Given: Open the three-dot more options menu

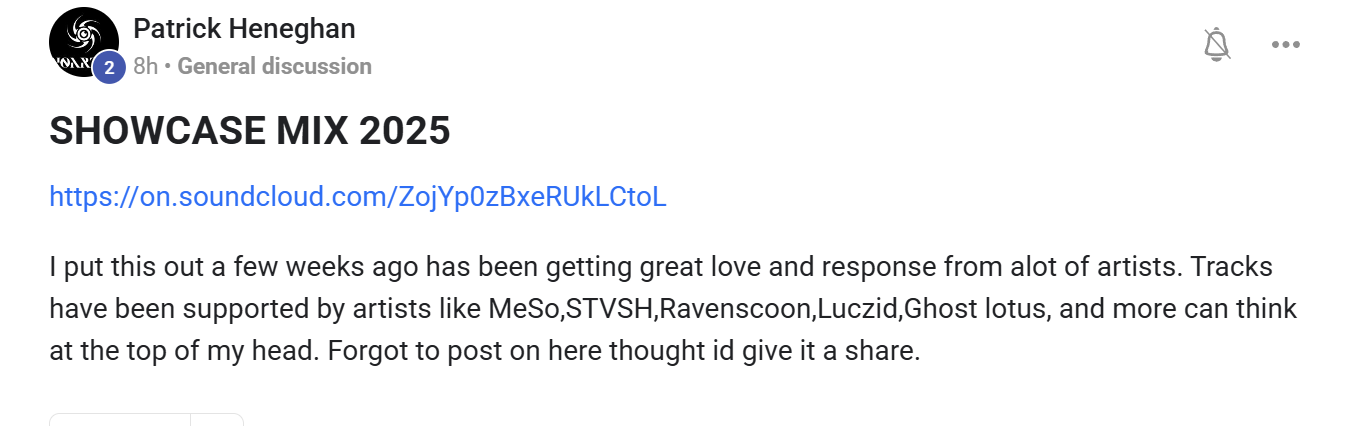Looking at the screenshot, I should tap(1285, 45).
